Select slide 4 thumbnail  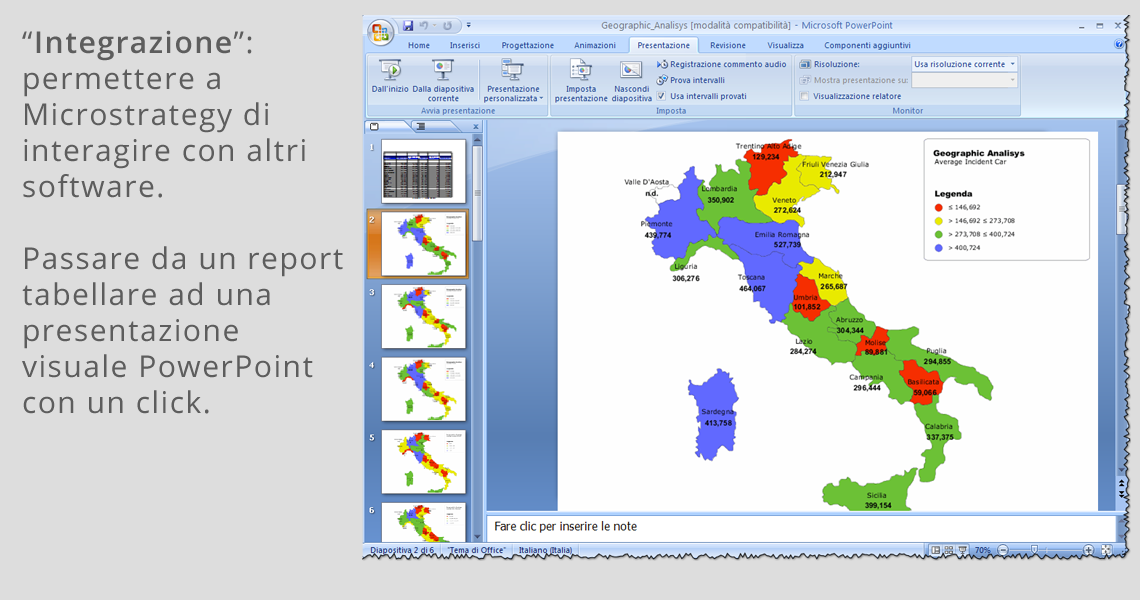pyautogui.click(x=423, y=389)
